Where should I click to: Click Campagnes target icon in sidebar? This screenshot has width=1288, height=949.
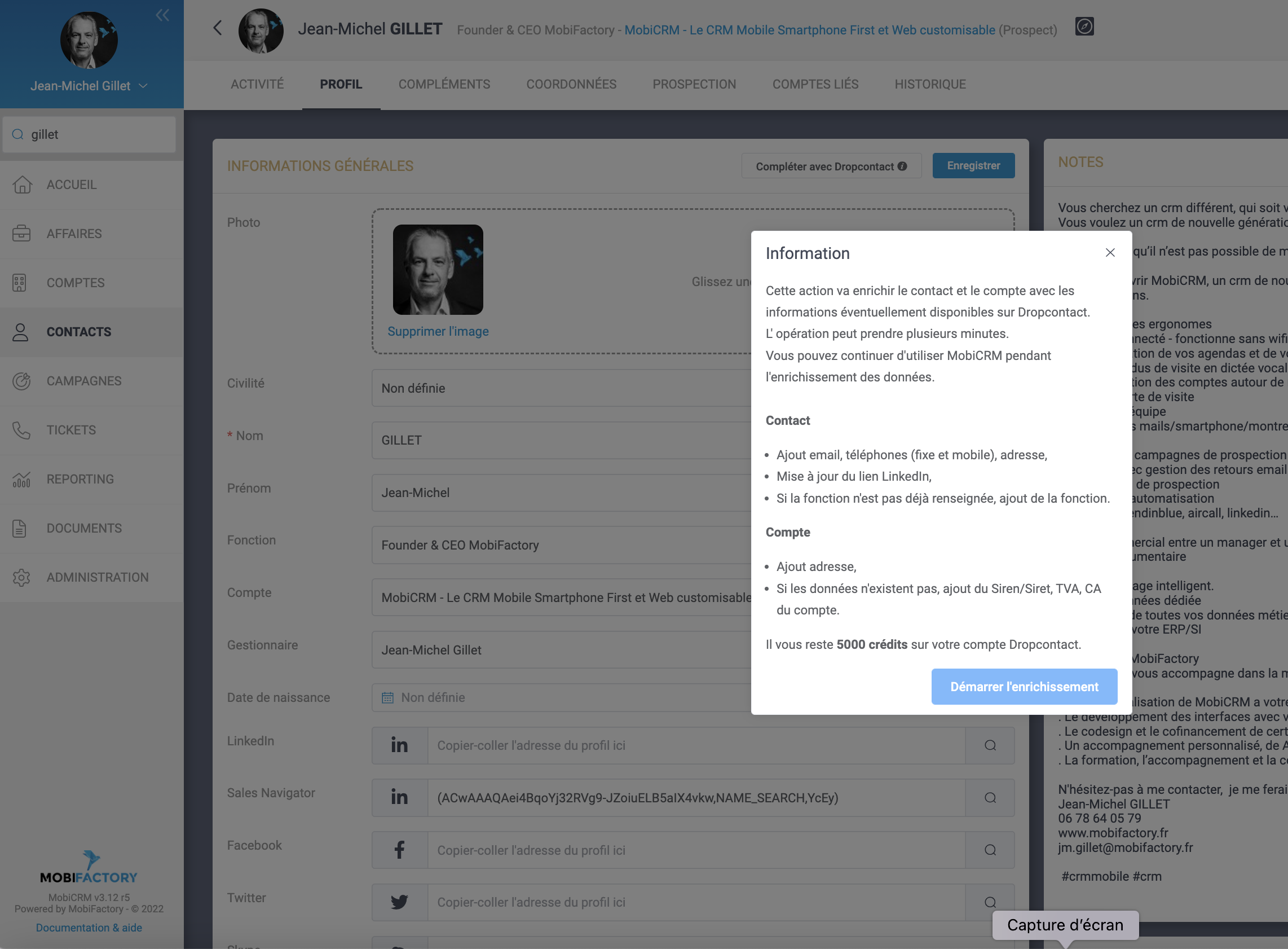tap(22, 381)
